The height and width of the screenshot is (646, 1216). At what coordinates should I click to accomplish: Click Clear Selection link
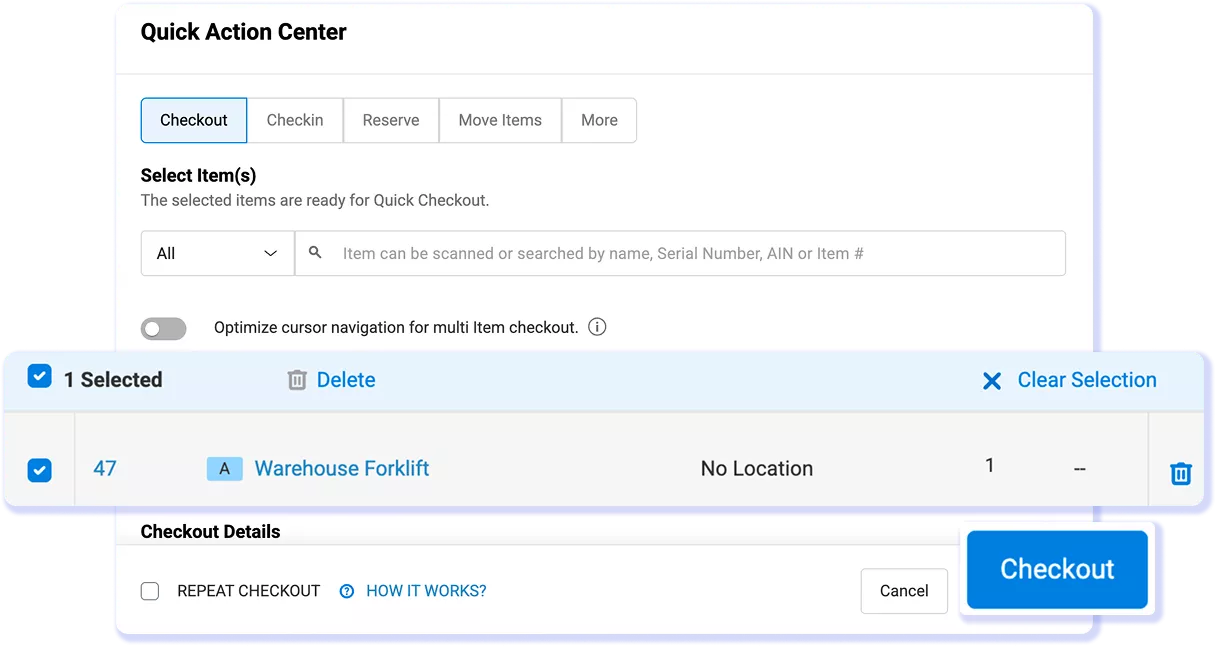(x=1087, y=380)
